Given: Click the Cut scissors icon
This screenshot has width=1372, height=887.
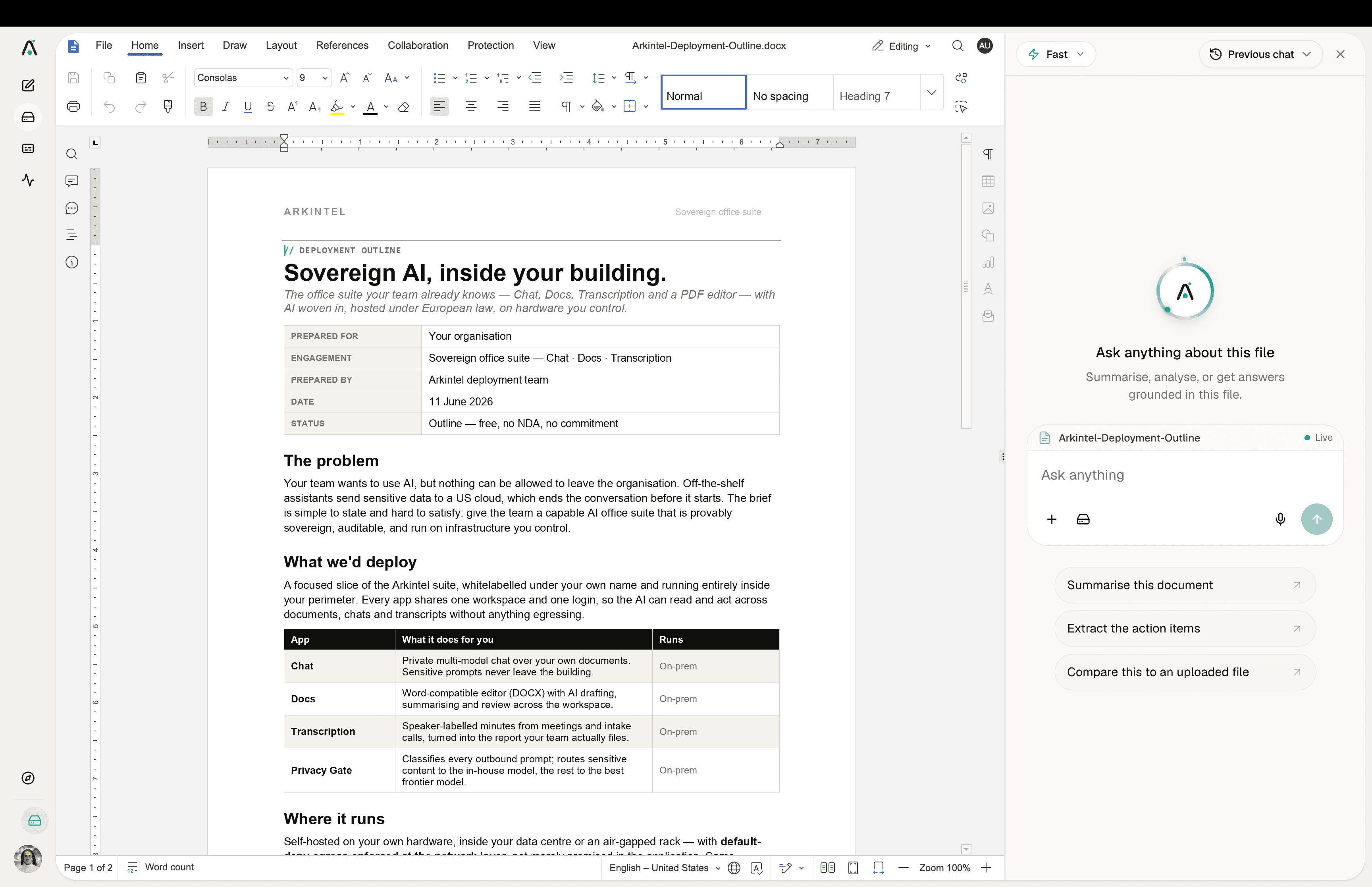Looking at the screenshot, I should click(168, 78).
